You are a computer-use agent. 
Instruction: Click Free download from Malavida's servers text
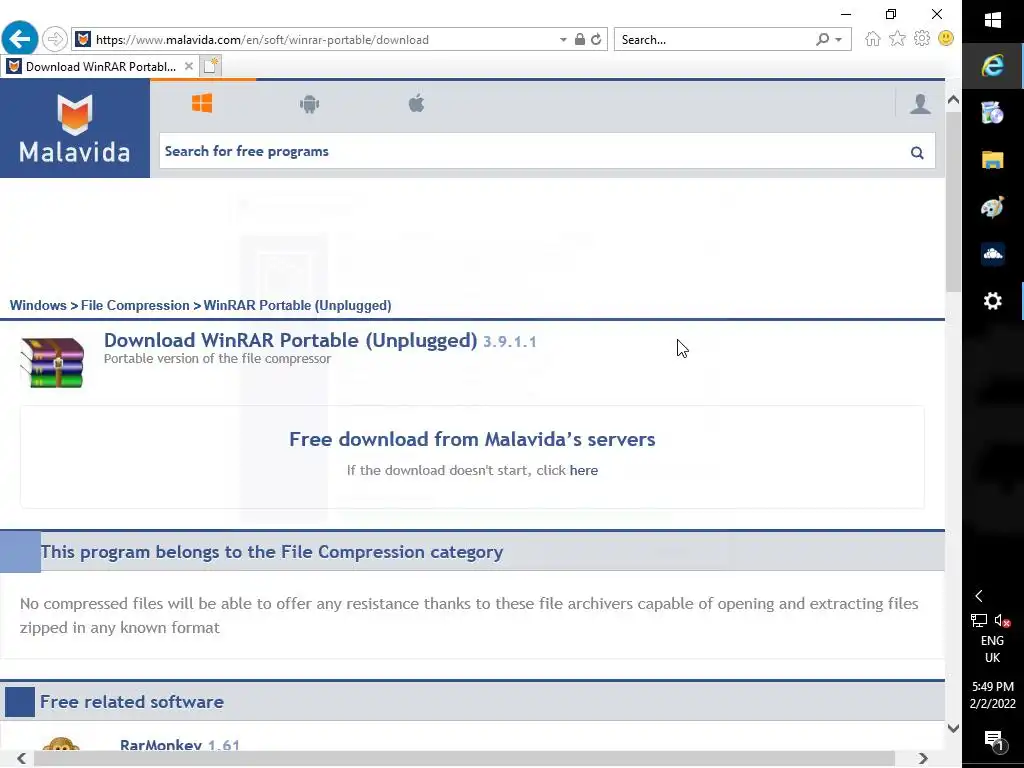point(472,439)
